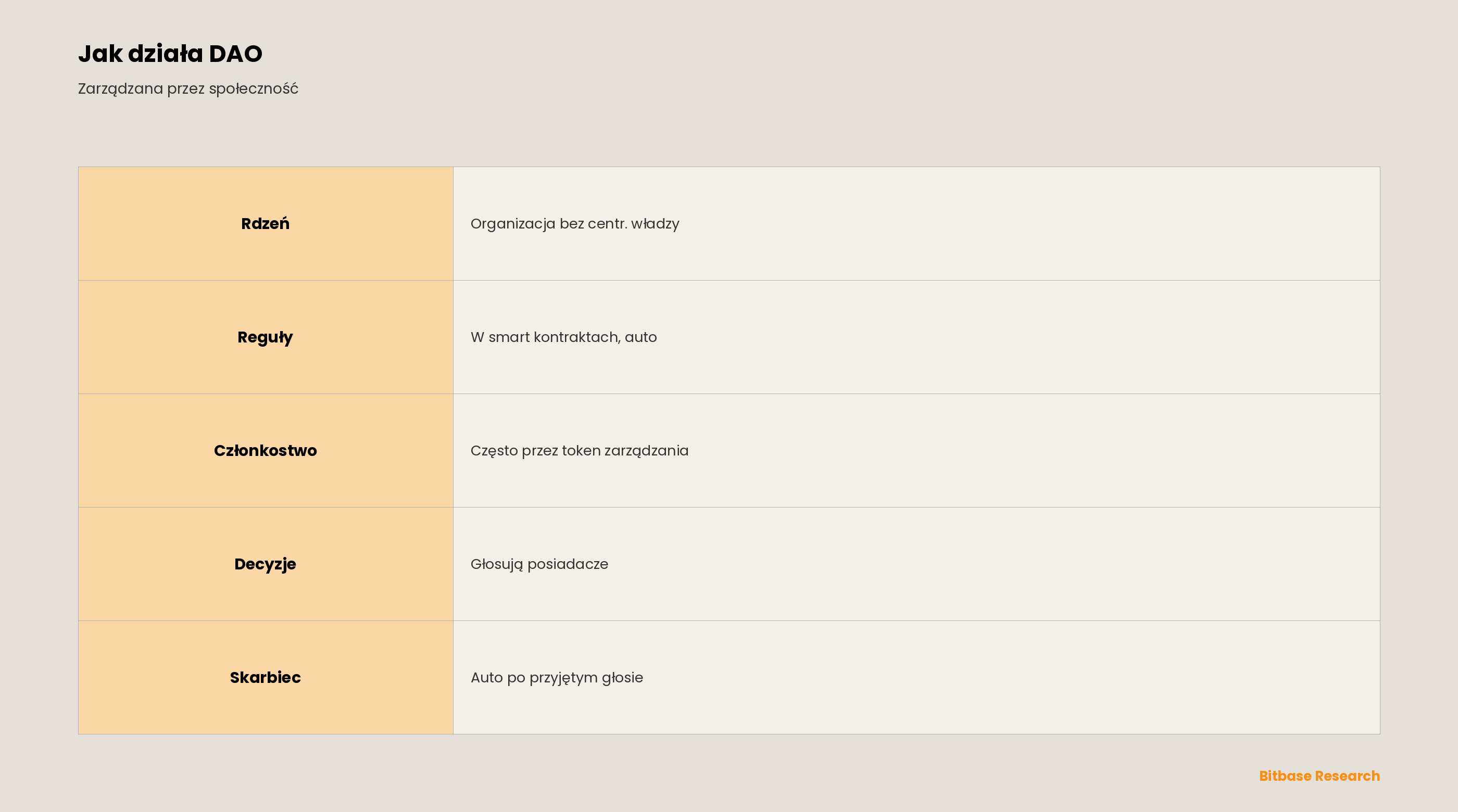Select the Skarbiec header cell
The width and height of the screenshot is (1458, 812).
pos(266,677)
